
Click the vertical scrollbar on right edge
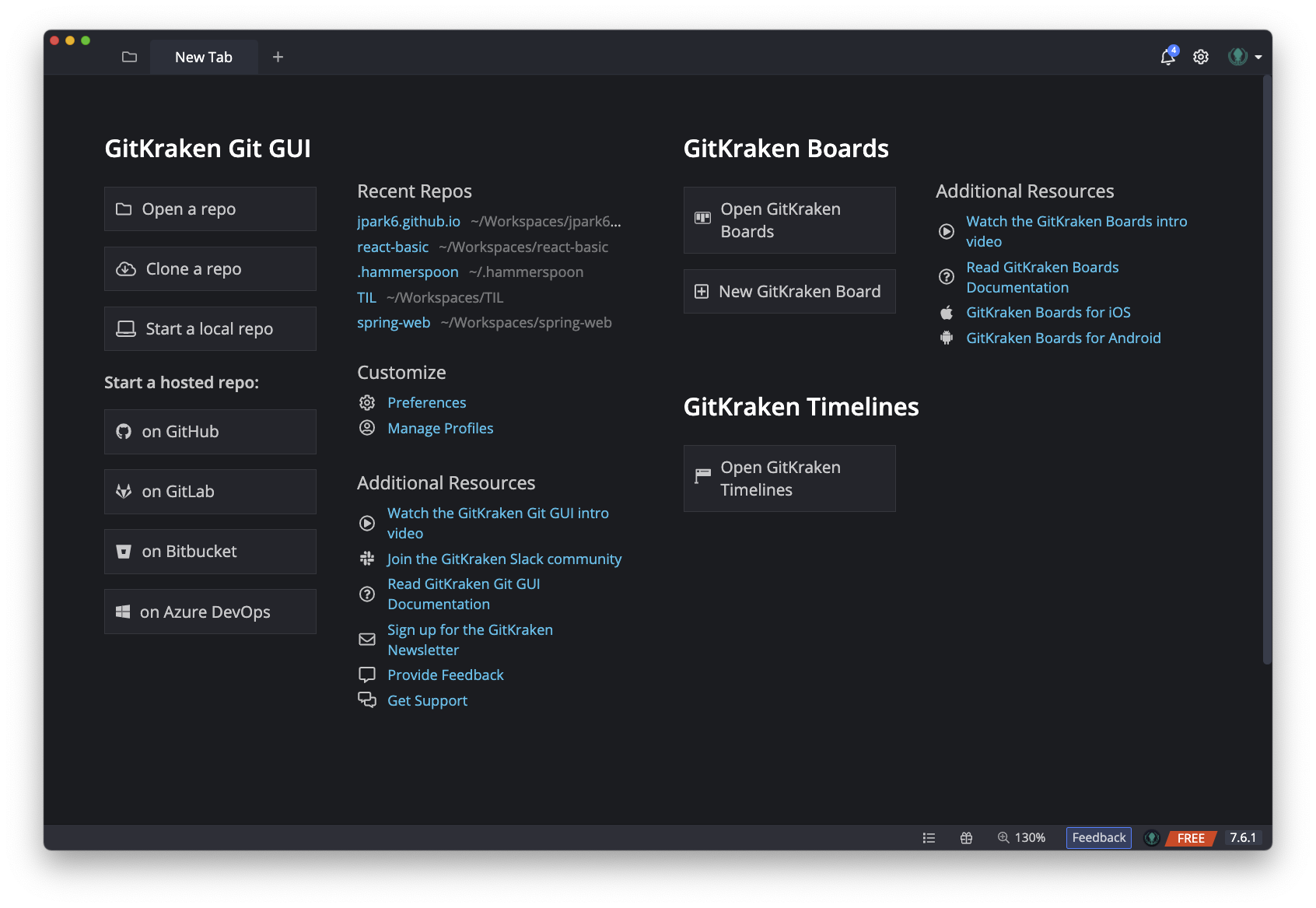tap(1267, 370)
